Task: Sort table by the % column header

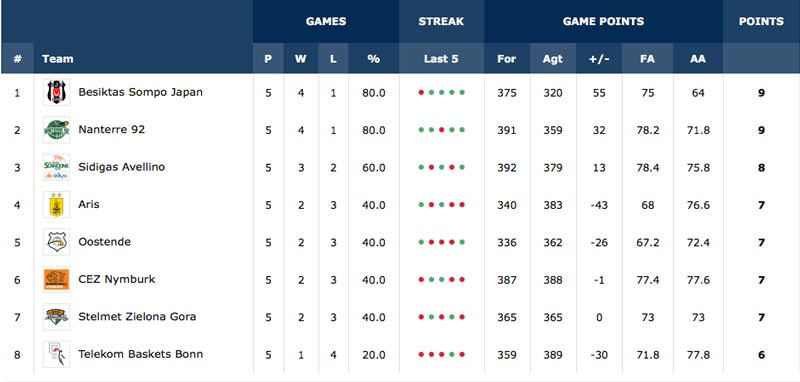Action: (x=373, y=59)
